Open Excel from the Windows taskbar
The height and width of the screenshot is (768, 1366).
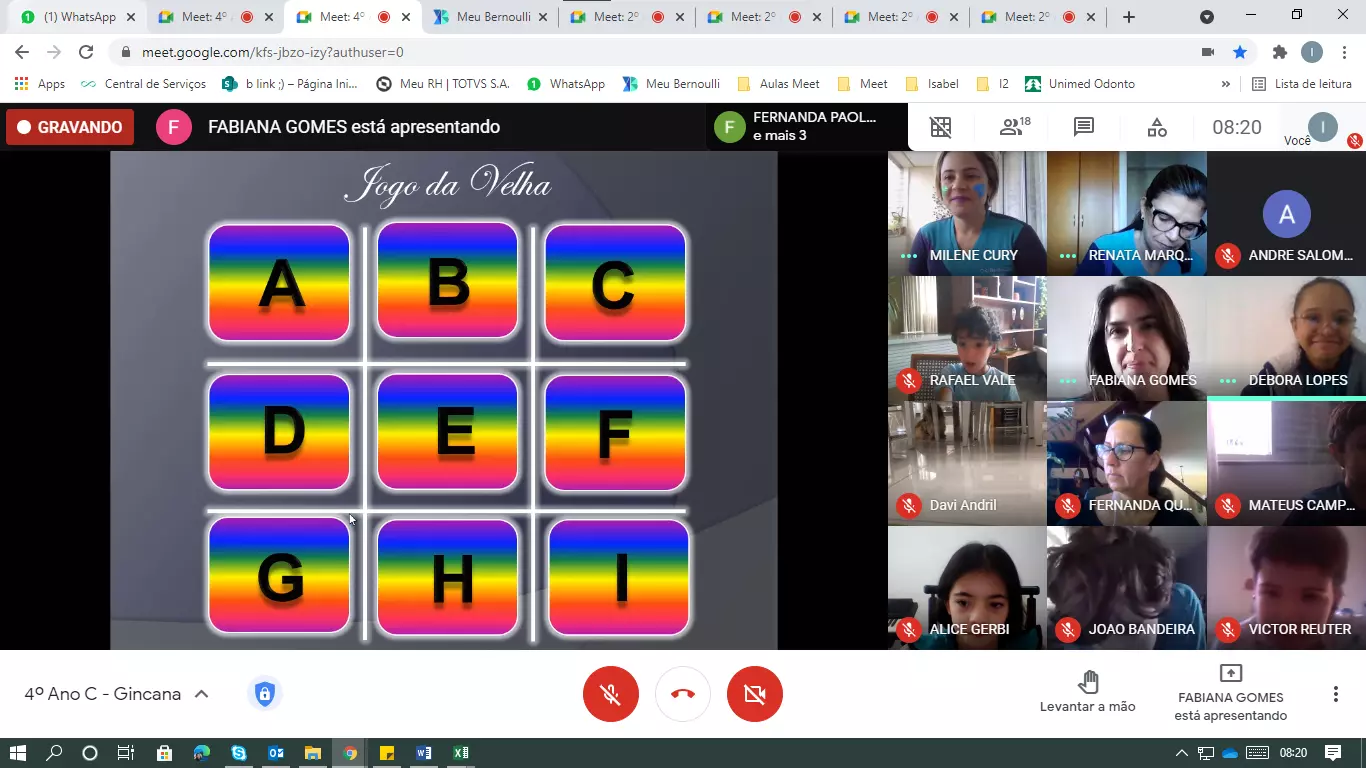pyautogui.click(x=460, y=753)
